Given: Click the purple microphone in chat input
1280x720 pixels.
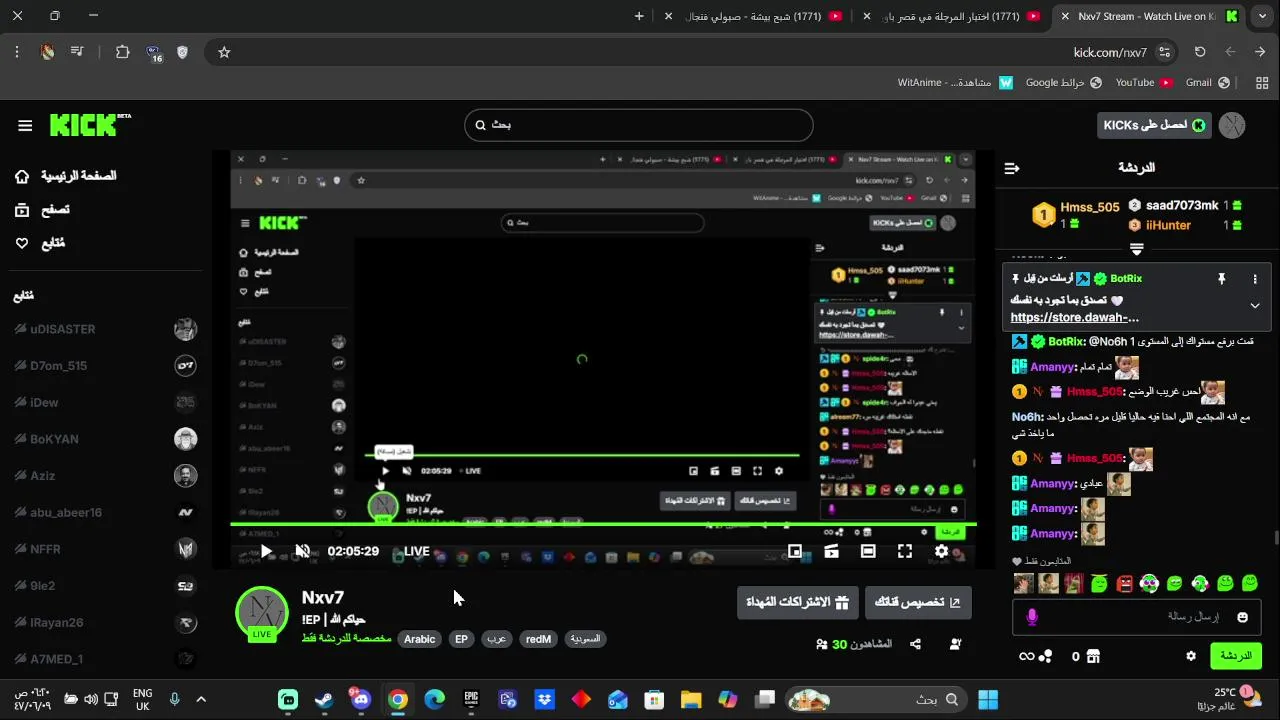Looking at the screenshot, I should (x=1033, y=617).
